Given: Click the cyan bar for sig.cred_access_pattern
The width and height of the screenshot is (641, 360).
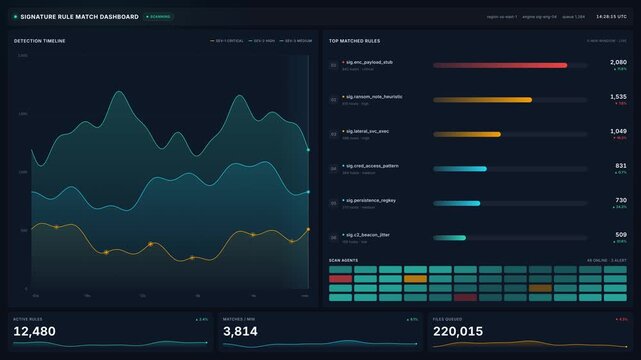Looking at the screenshot, I should click(460, 169).
